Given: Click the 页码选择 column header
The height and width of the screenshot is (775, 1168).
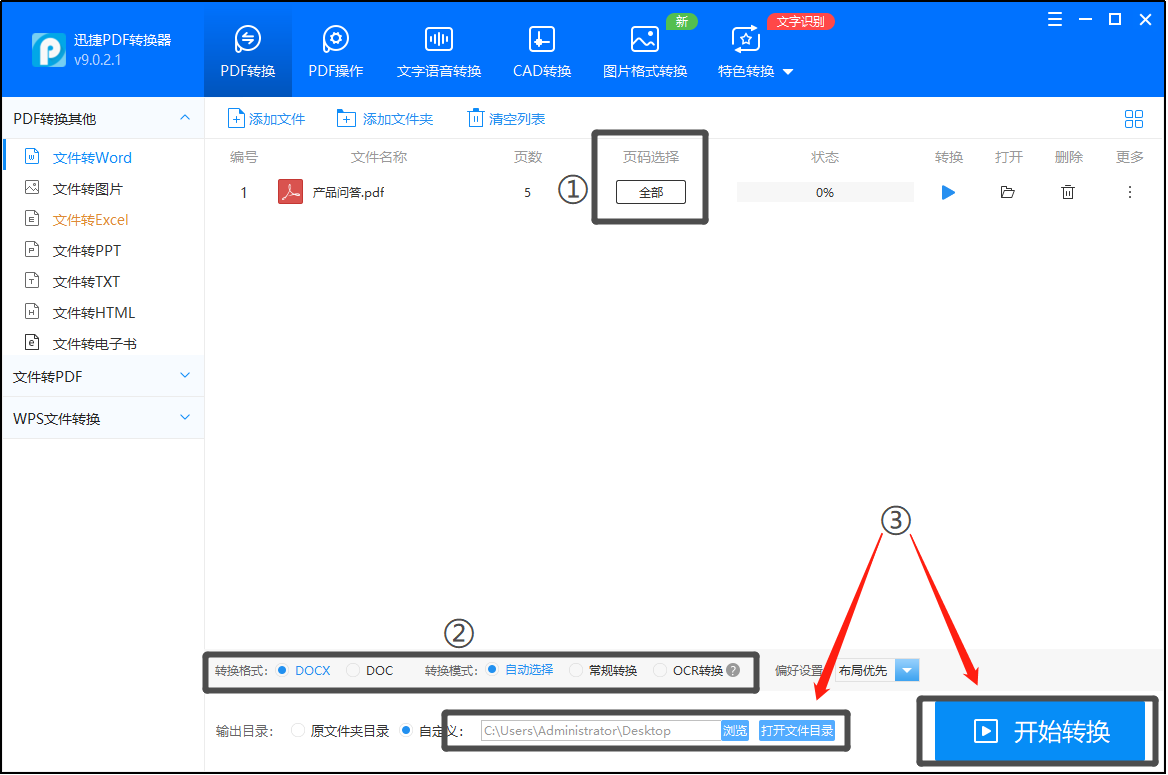Looking at the screenshot, I should 651,157.
